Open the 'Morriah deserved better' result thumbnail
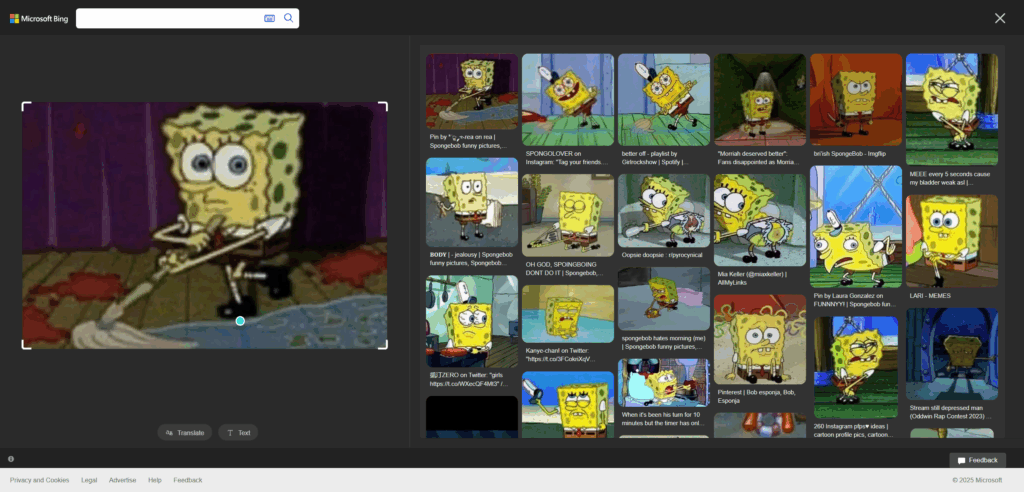The height and width of the screenshot is (492, 1024). pos(760,99)
